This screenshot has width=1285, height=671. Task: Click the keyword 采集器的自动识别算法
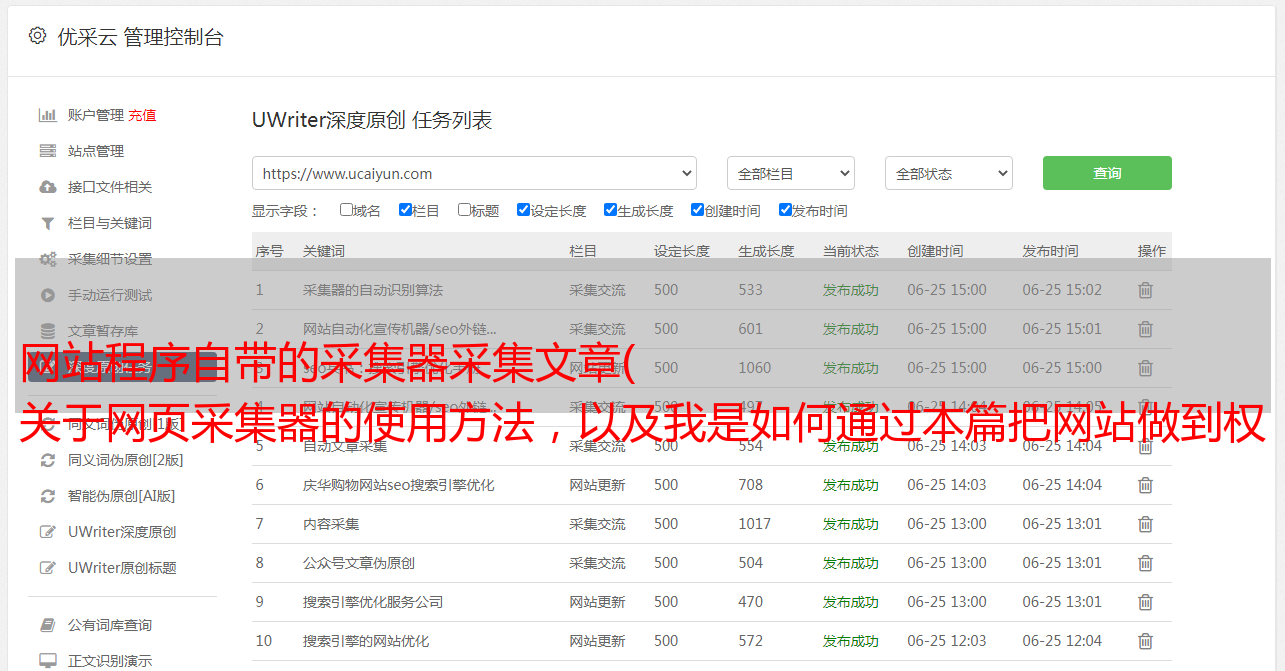(x=373, y=290)
